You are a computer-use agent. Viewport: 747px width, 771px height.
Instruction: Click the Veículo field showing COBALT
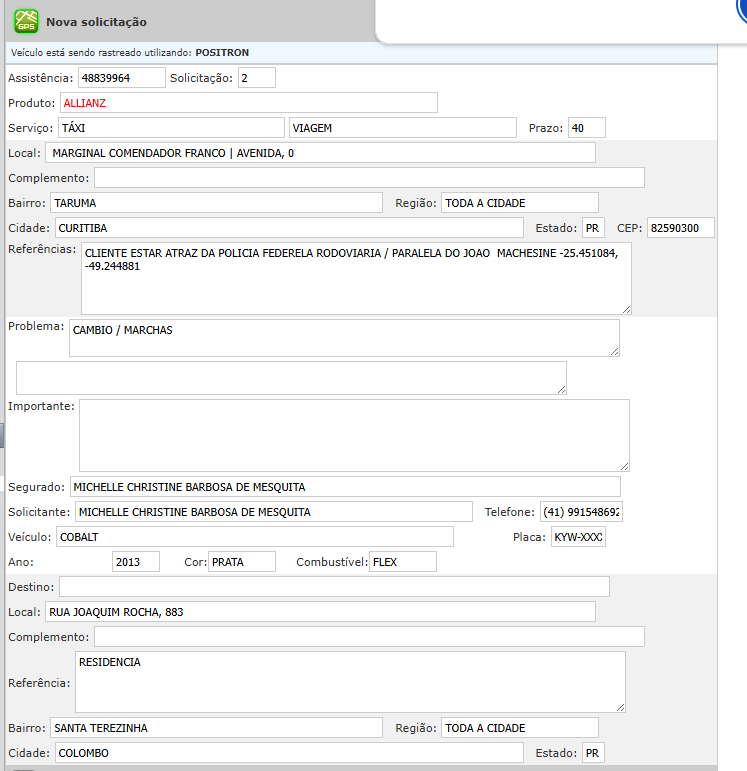(255, 537)
